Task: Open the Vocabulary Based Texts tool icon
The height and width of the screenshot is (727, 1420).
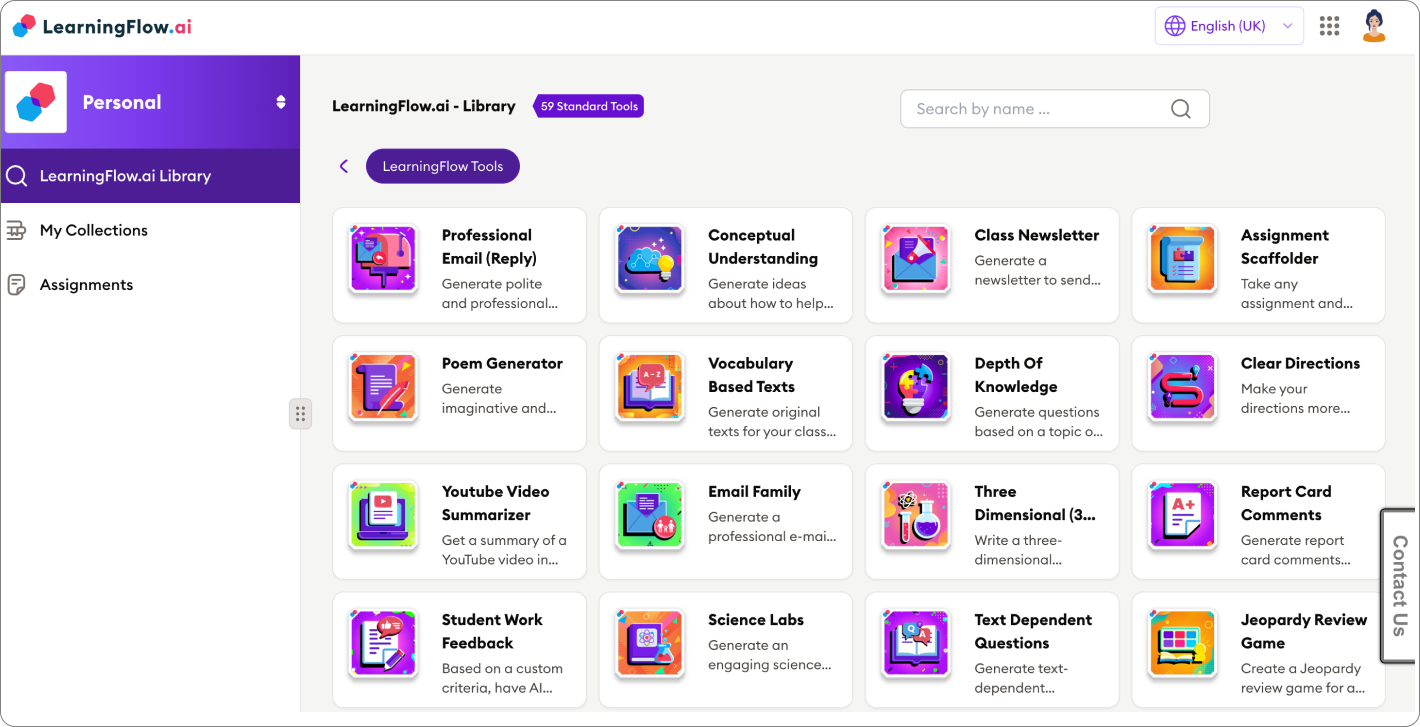Action: 650,387
